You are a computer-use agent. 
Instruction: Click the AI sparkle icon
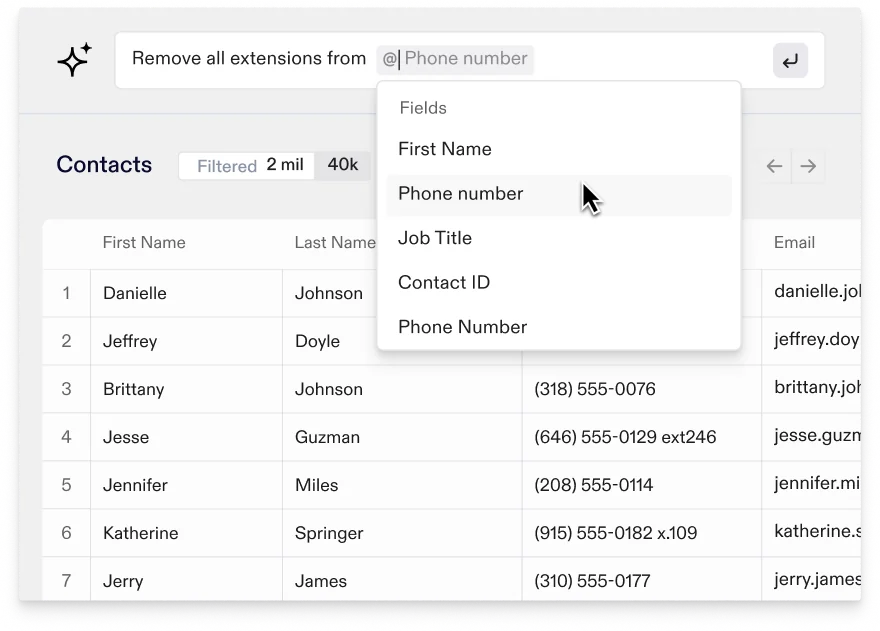(x=75, y=60)
